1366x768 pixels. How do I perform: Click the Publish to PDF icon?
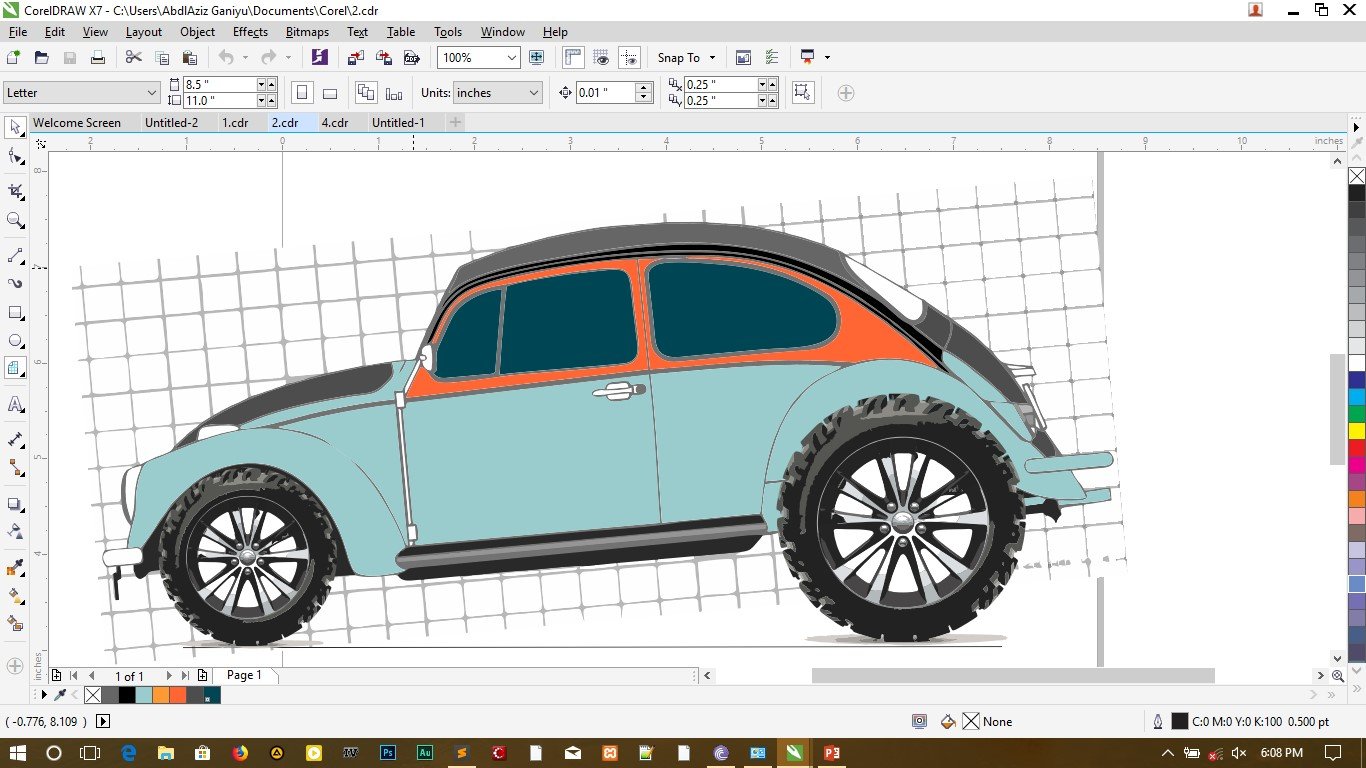[410, 58]
